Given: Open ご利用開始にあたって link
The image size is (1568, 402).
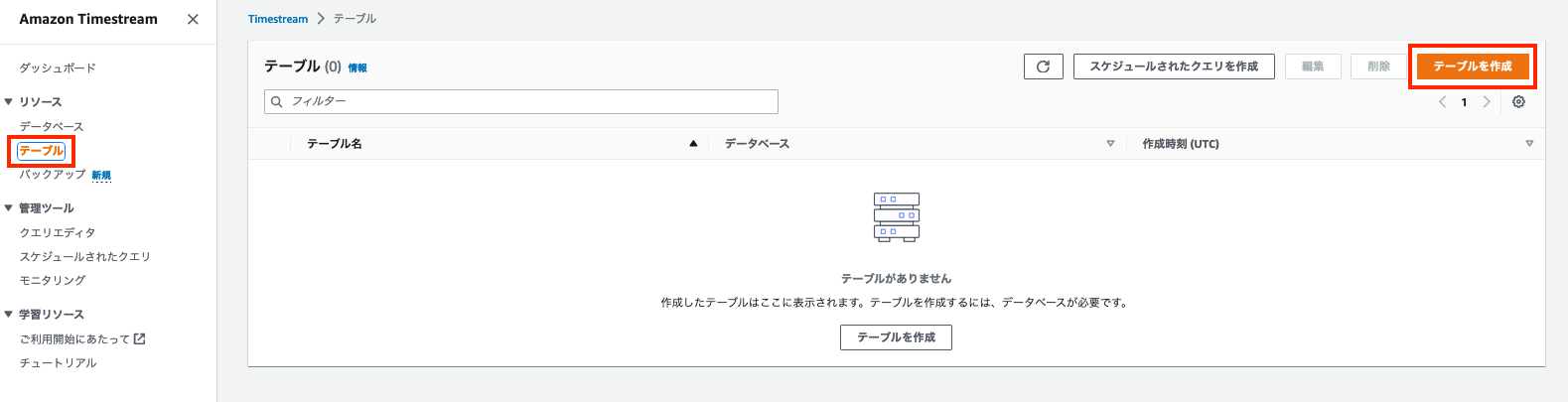Looking at the screenshot, I should 74,339.
